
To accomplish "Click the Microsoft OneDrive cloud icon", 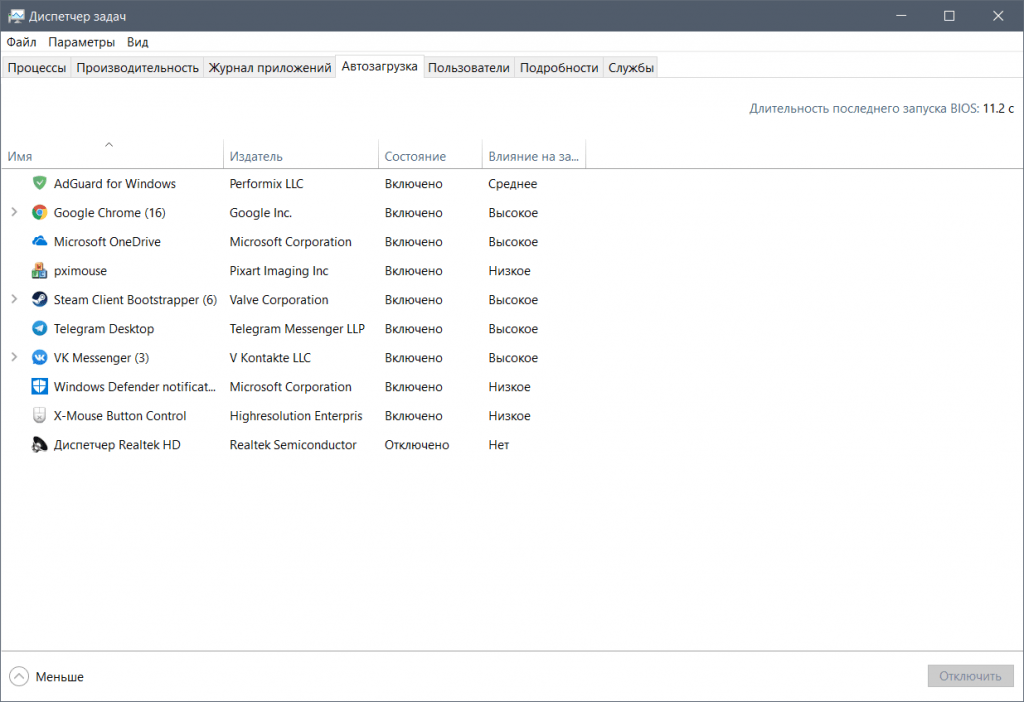I will point(40,242).
